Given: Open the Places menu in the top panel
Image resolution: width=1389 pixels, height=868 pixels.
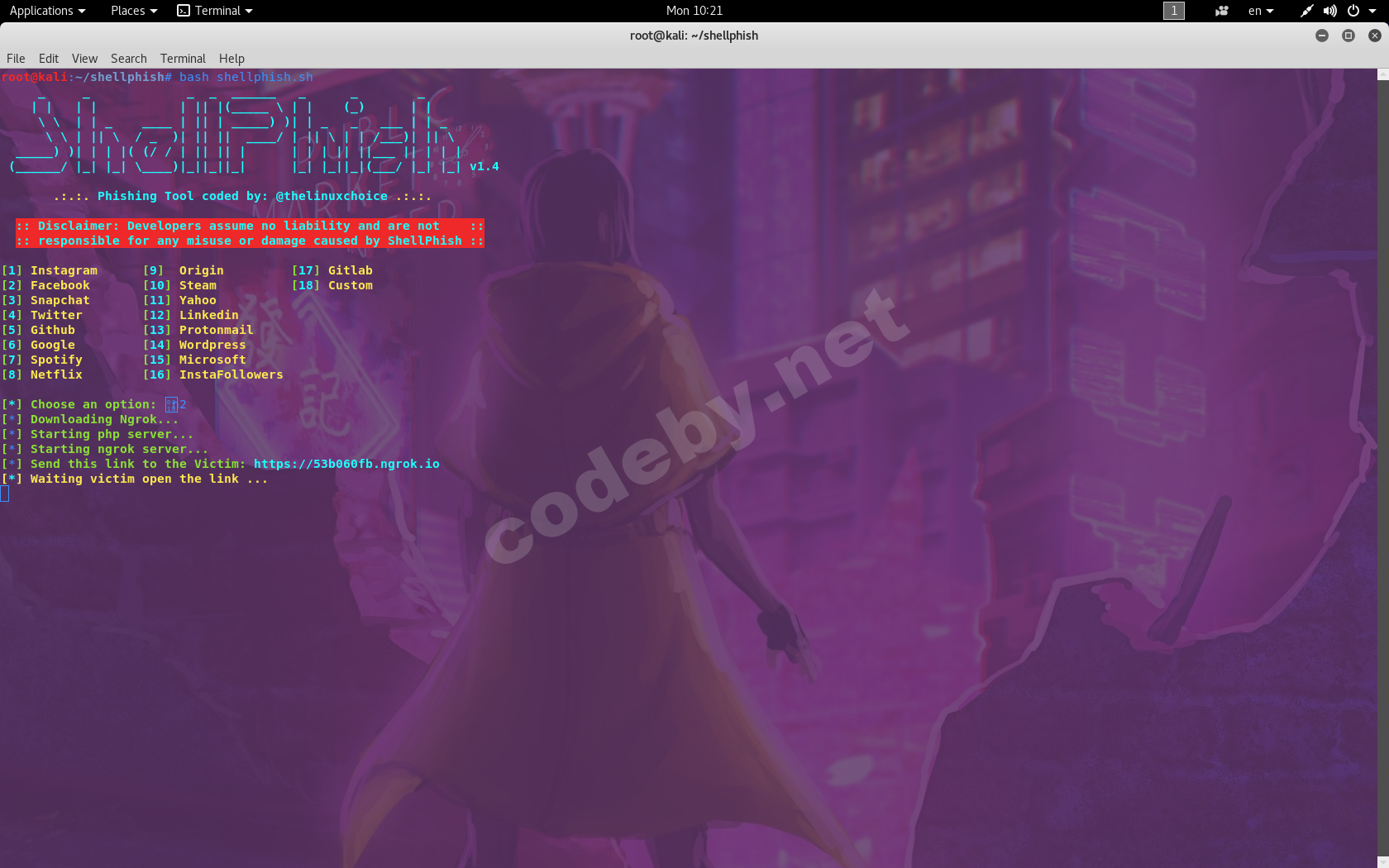Looking at the screenshot, I should 134,11.
